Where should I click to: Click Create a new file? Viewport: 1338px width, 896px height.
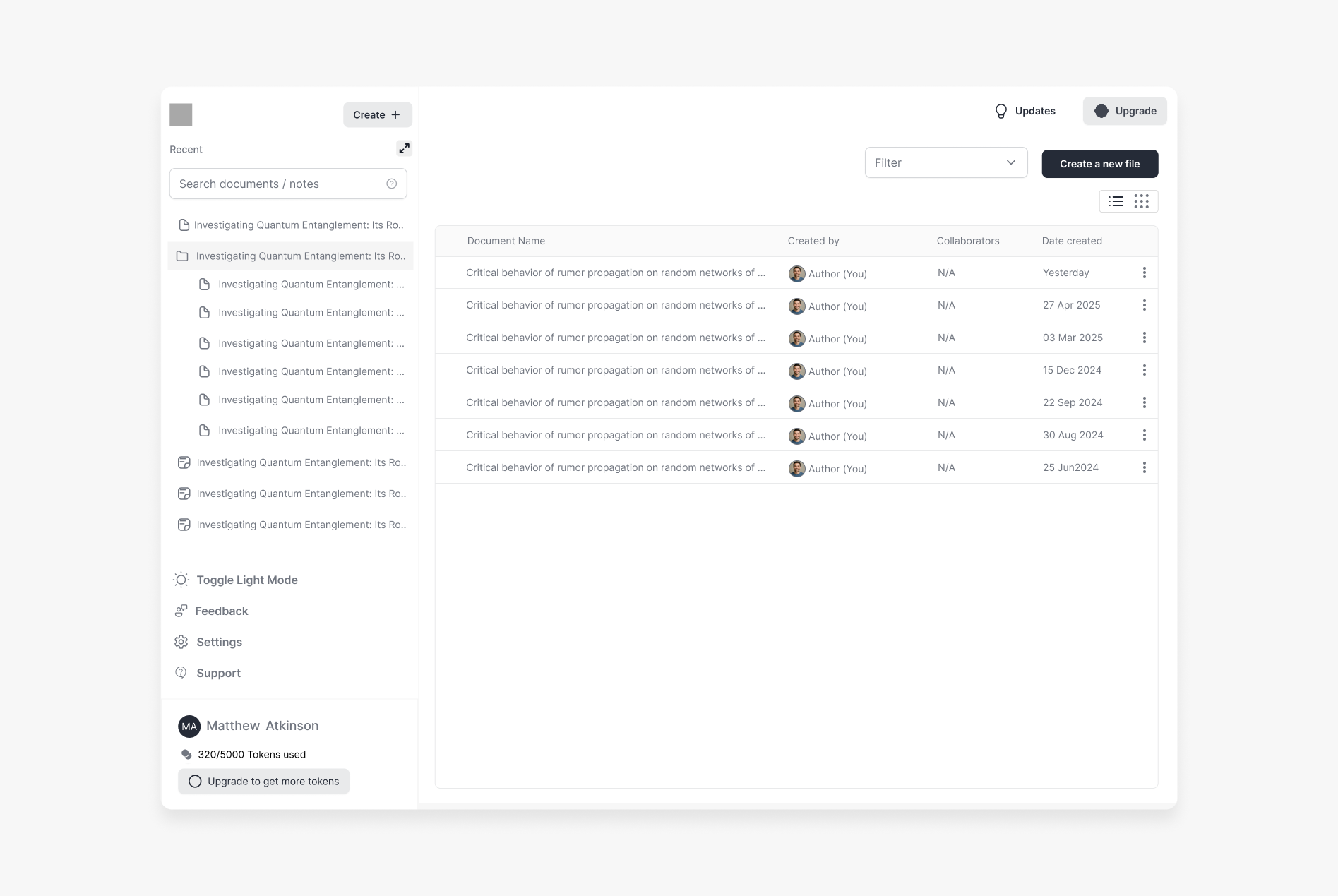(x=1100, y=164)
